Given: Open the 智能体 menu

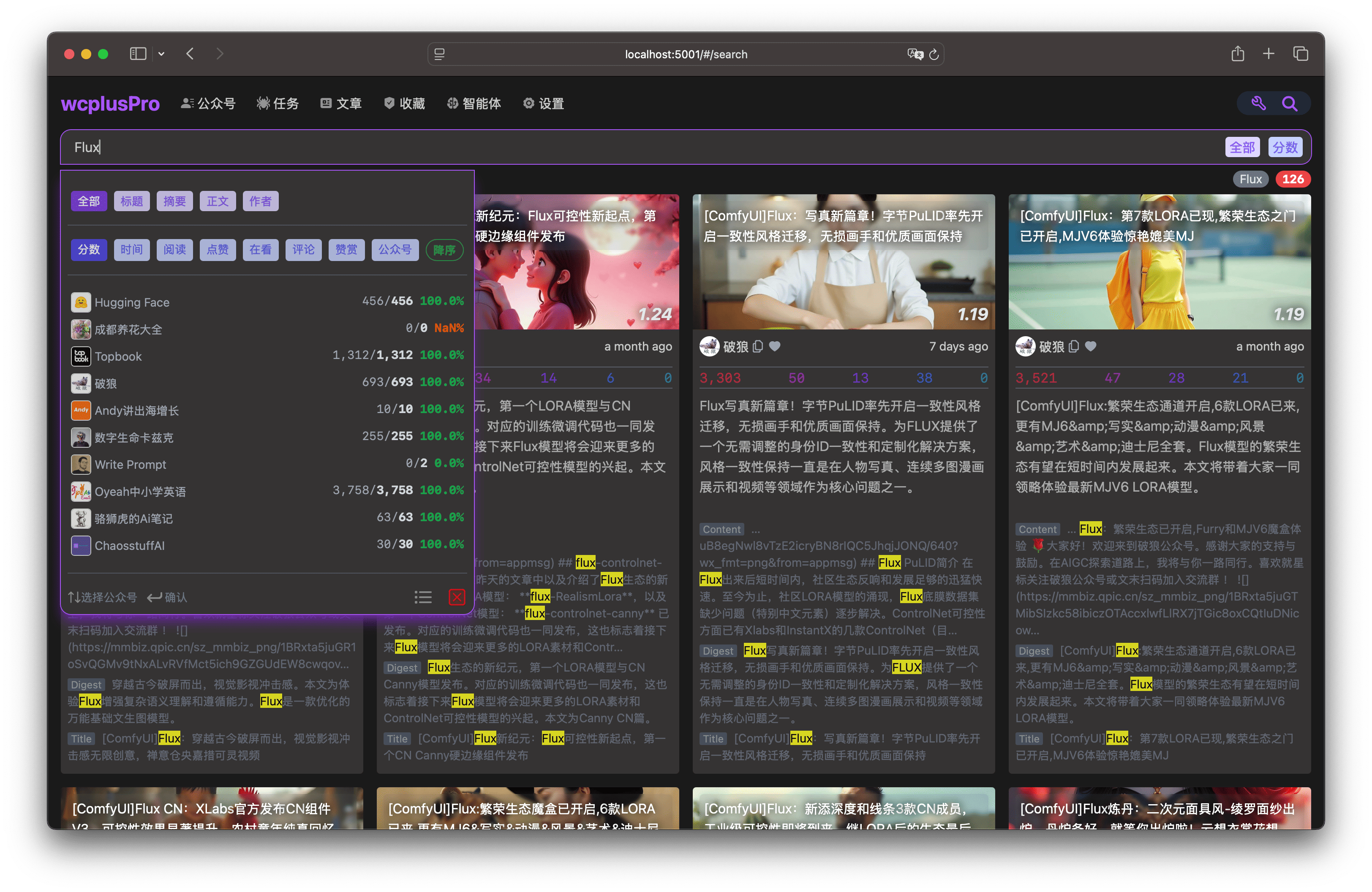Looking at the screenshot, I should click(474, 103).
